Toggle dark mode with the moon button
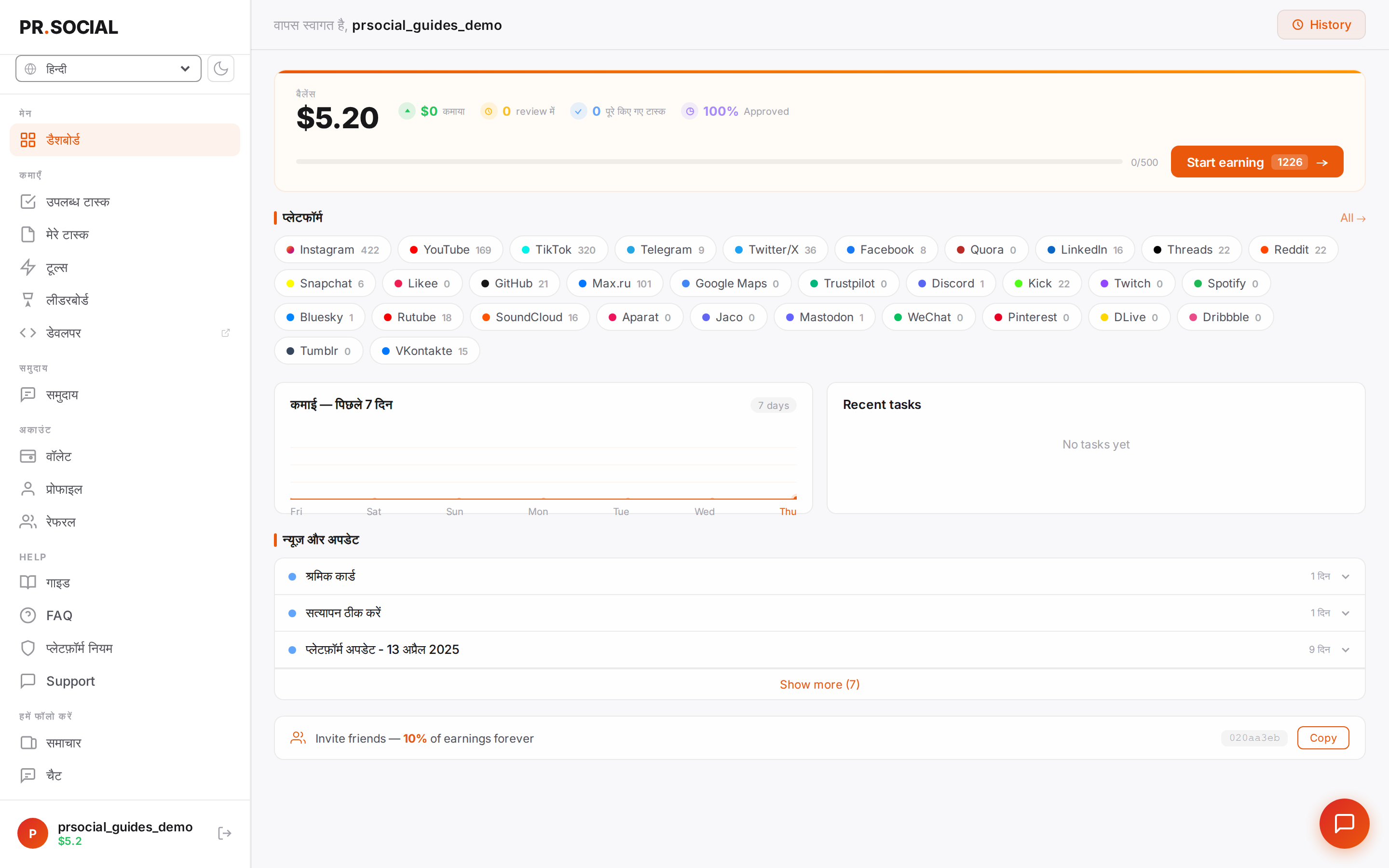 220,69
